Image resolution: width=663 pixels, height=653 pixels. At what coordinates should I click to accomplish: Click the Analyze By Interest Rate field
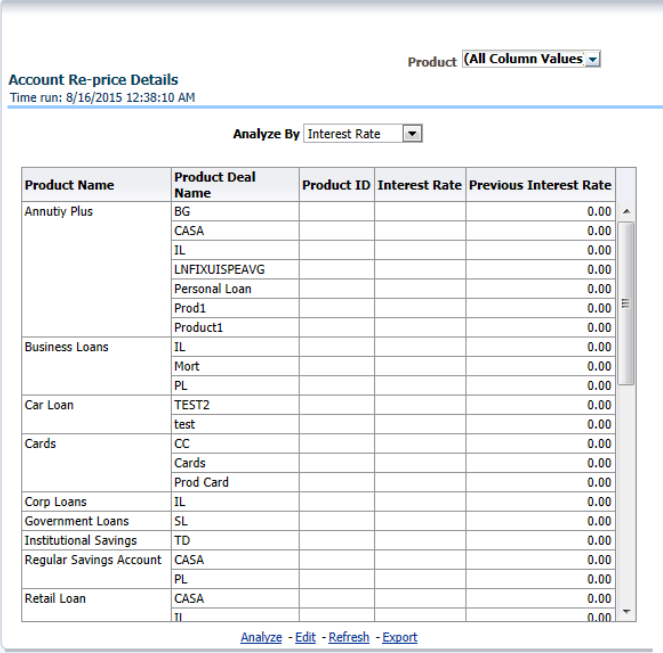point(363,134)
